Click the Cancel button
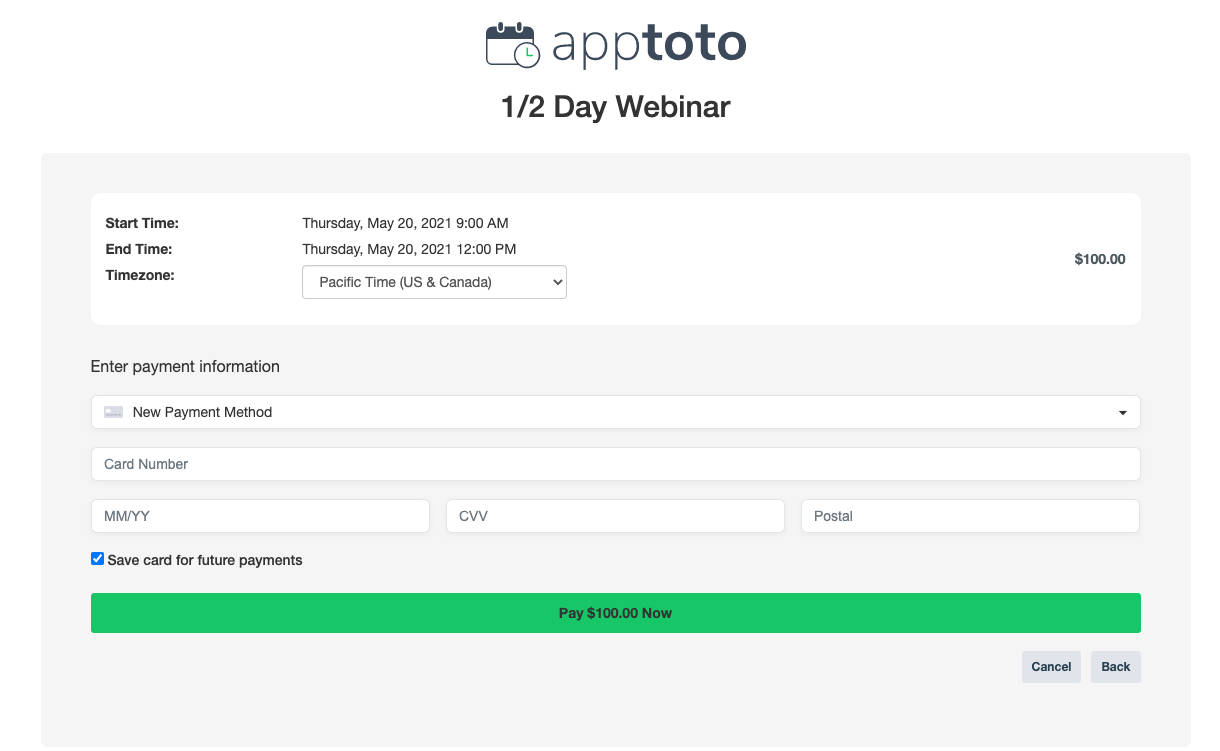 (1051, 667)
